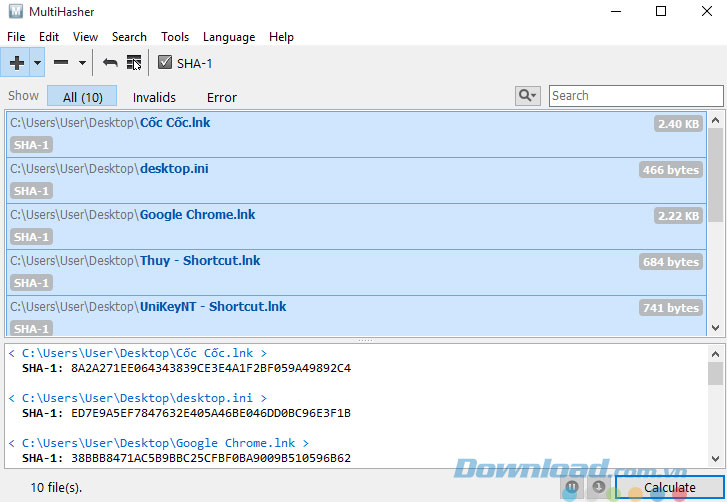
Task: Select the UniKeyNT - Shortcut.lnk file row
Action: [356, 316]
